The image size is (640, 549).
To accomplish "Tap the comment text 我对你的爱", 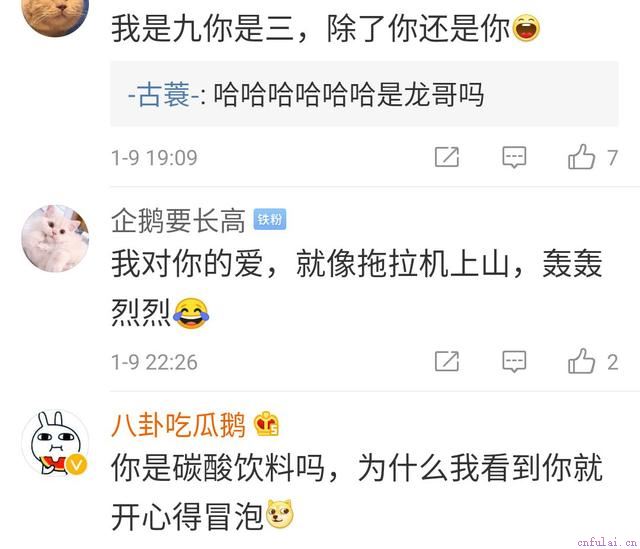I will (x=187, y=263).
